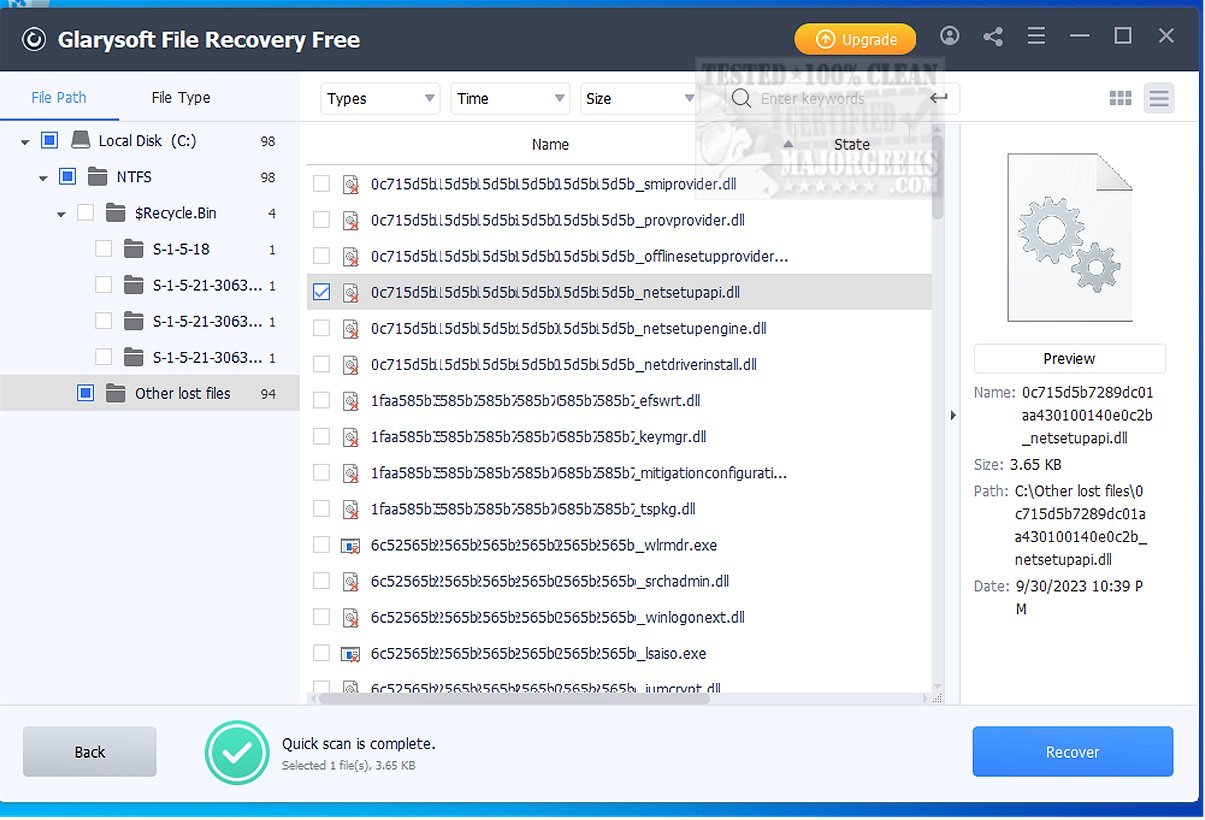This screenshot has height=820, width=1205.
Task: Sort by the State column header
Action: 852,144
